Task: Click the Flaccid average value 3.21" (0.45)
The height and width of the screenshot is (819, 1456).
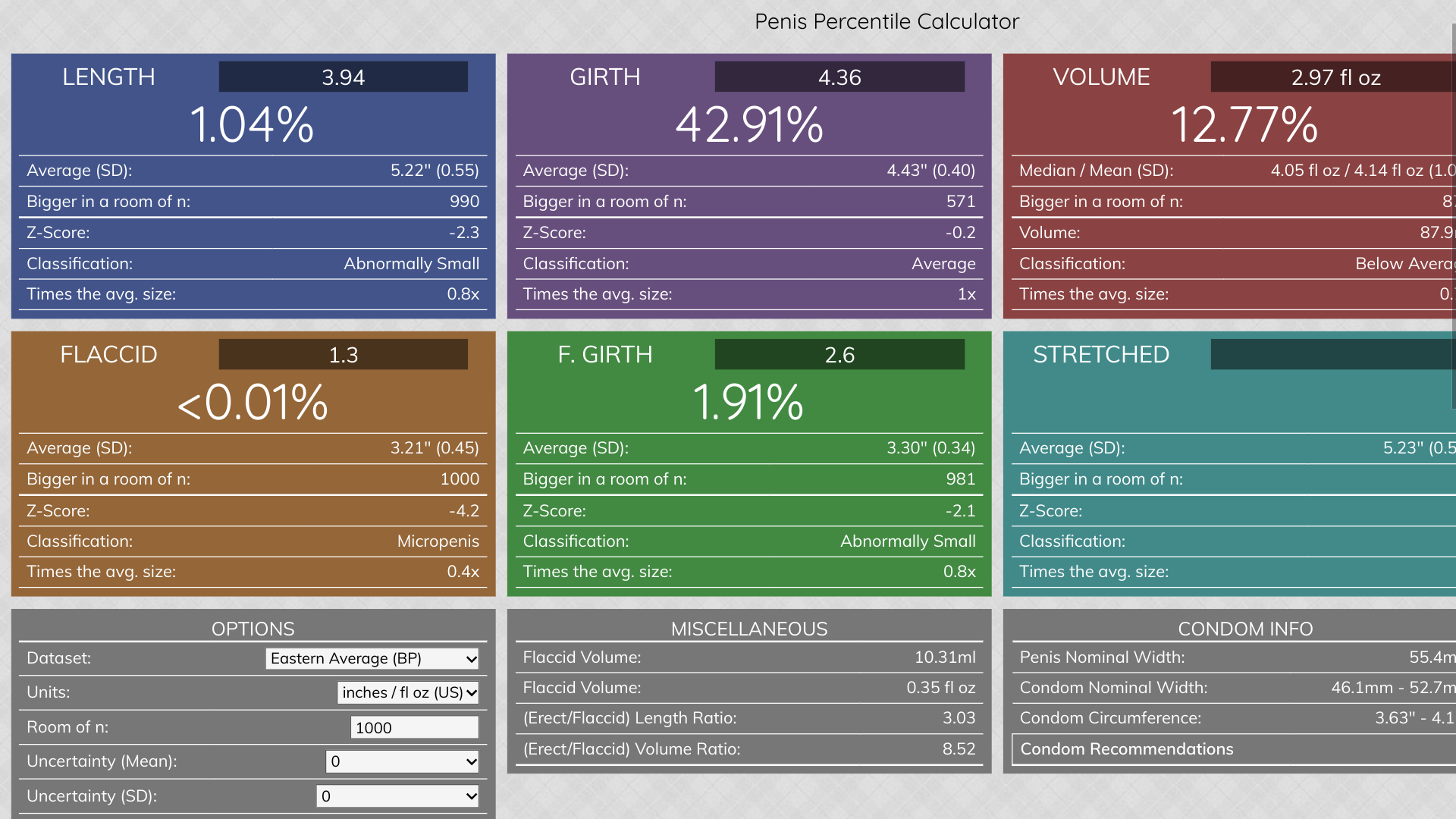Action: click(x=435, y=448)
